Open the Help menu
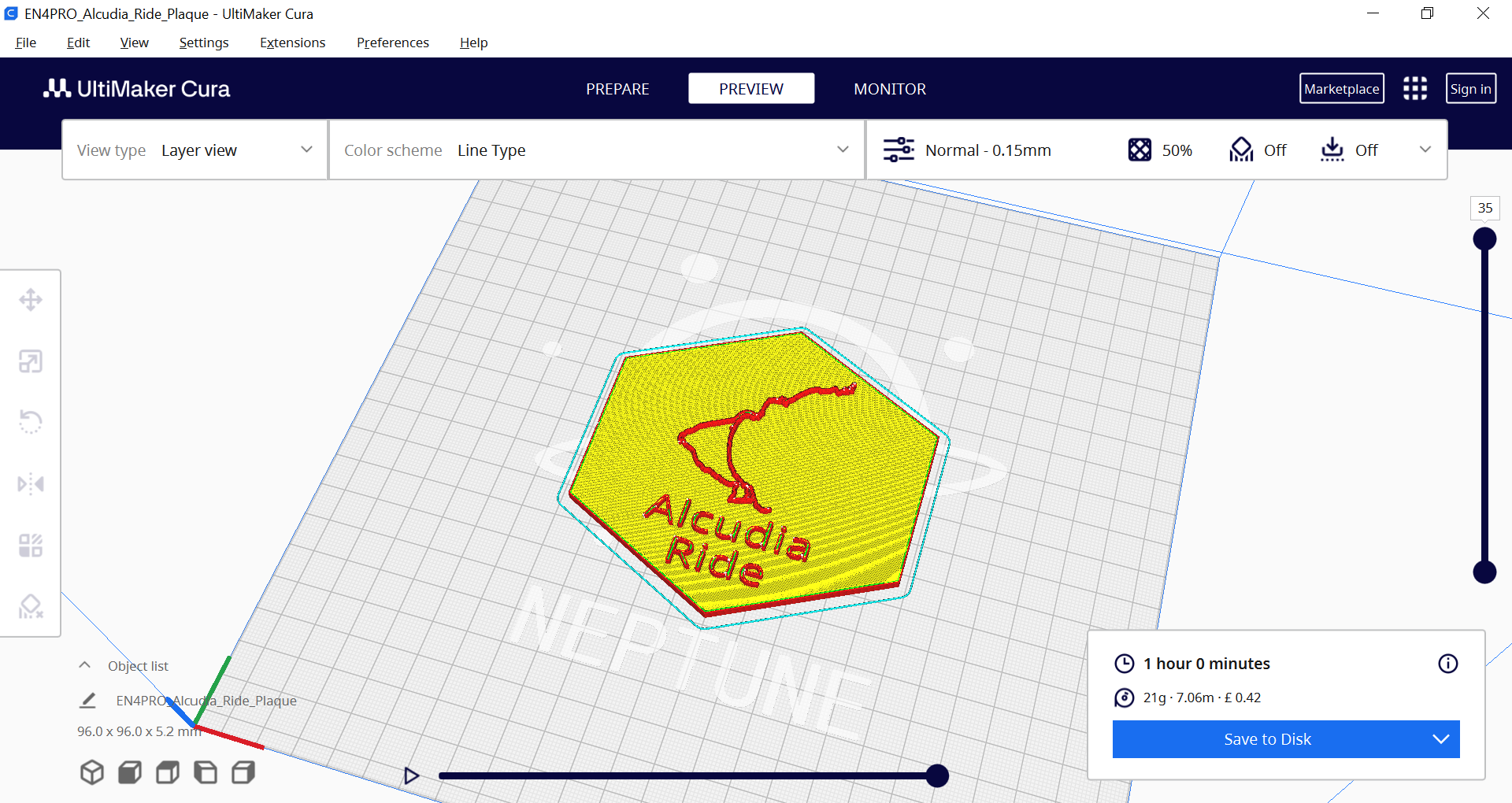 474,43
